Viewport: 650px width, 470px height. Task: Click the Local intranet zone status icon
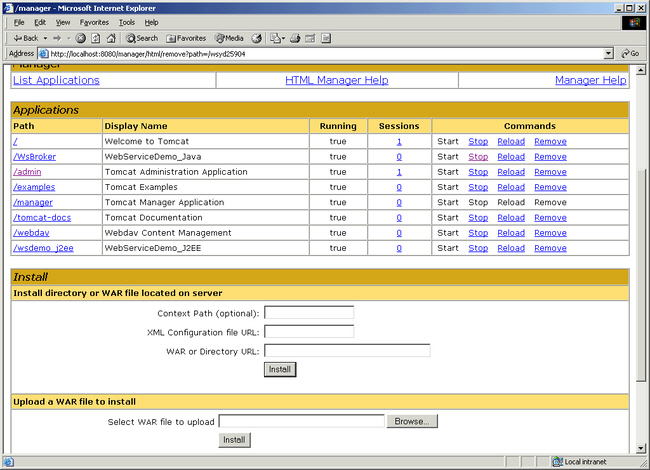558,461
